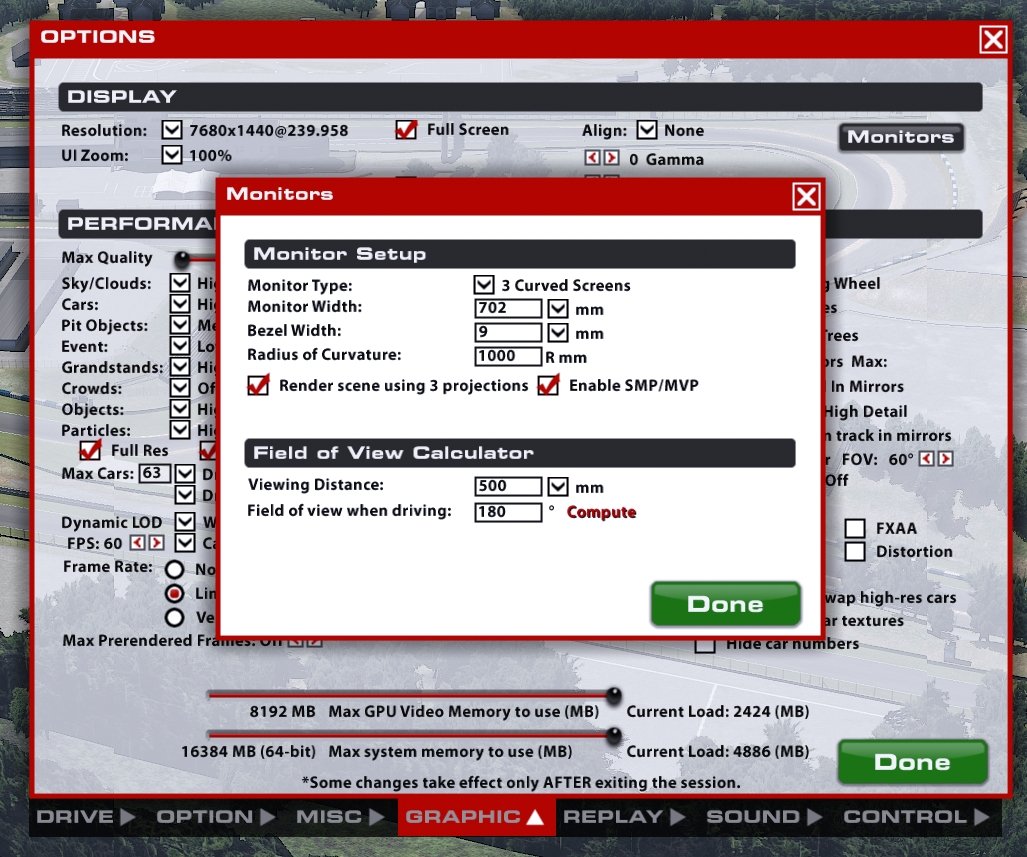Screen dimensions: 1027x857
Task: Close the Monitors dialog with X
Action: 806,197
